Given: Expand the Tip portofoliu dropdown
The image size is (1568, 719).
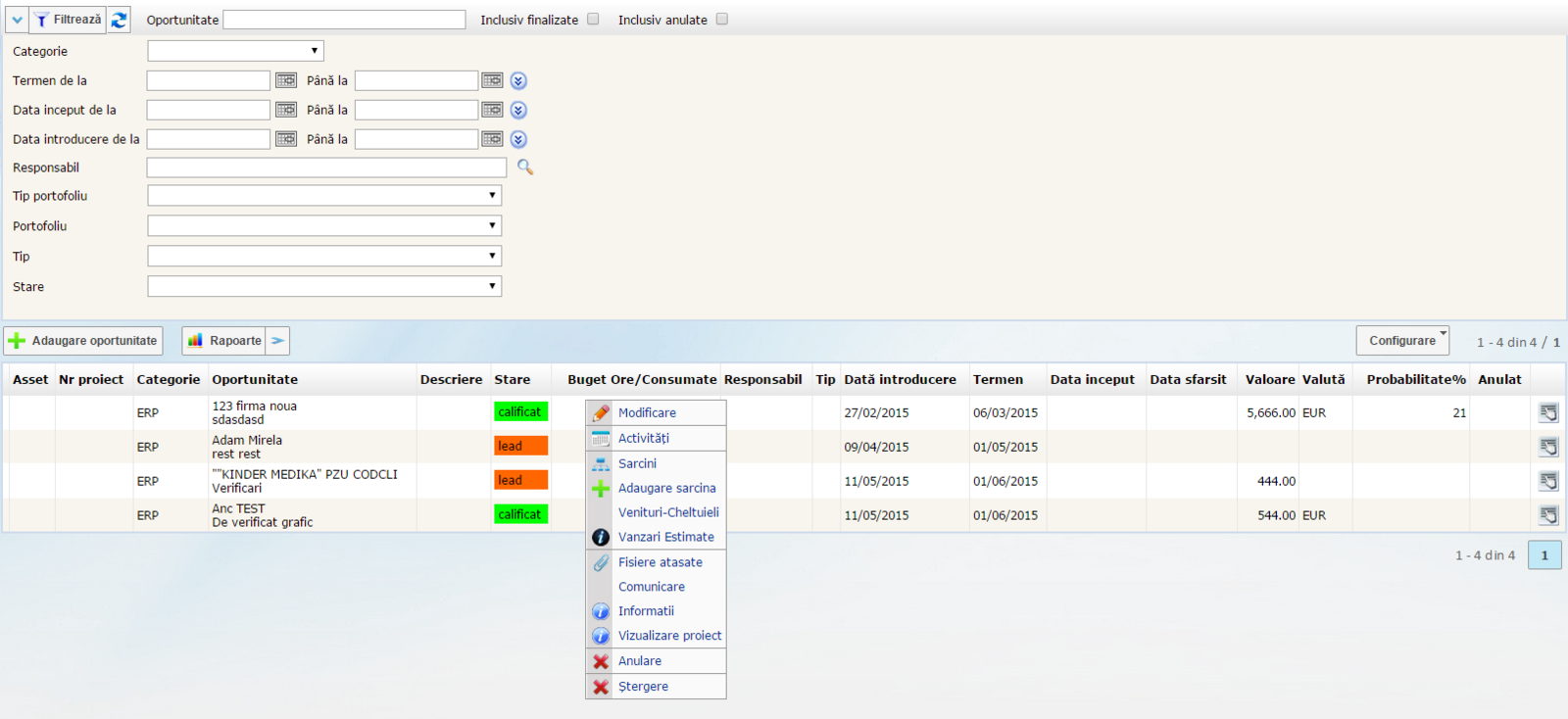Looking at the screenshot, I should (324, 196).
